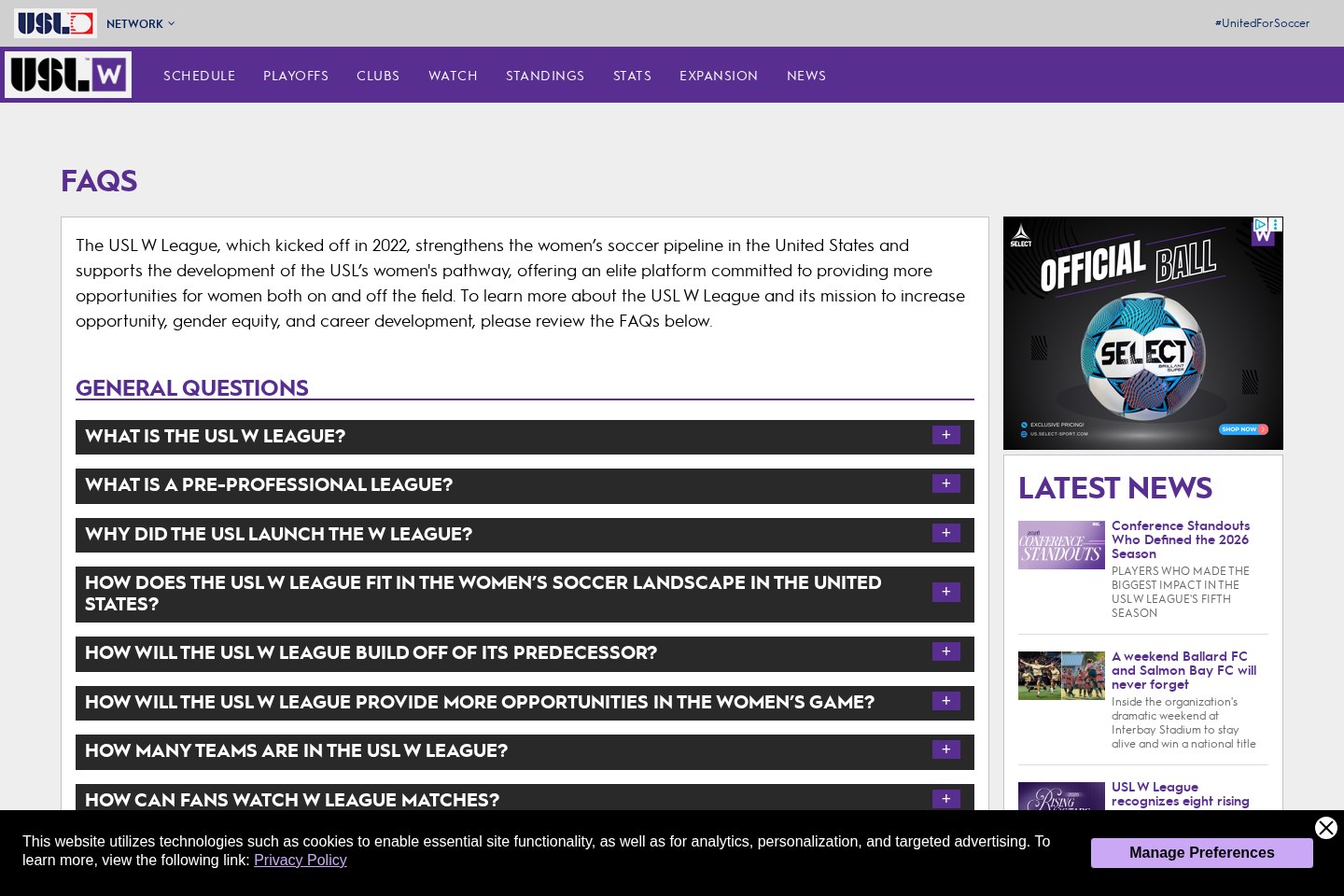Go to the News menu item
Viewport: 1344px width, 896px height.
[x=806, y=76]
